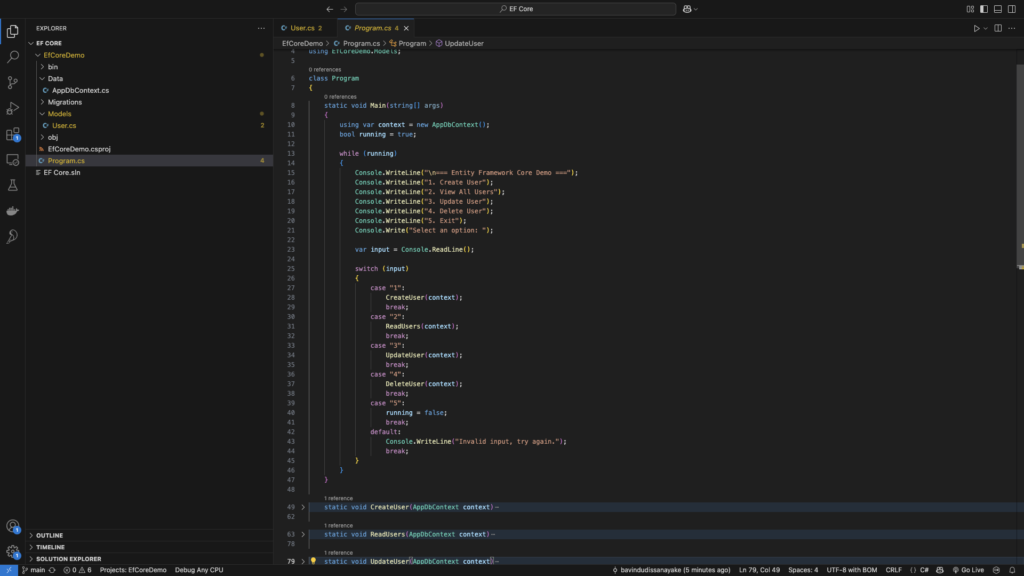Open the Extensions view
The height and width of the screenshot is (576, 1024).
tap(12, 135)
